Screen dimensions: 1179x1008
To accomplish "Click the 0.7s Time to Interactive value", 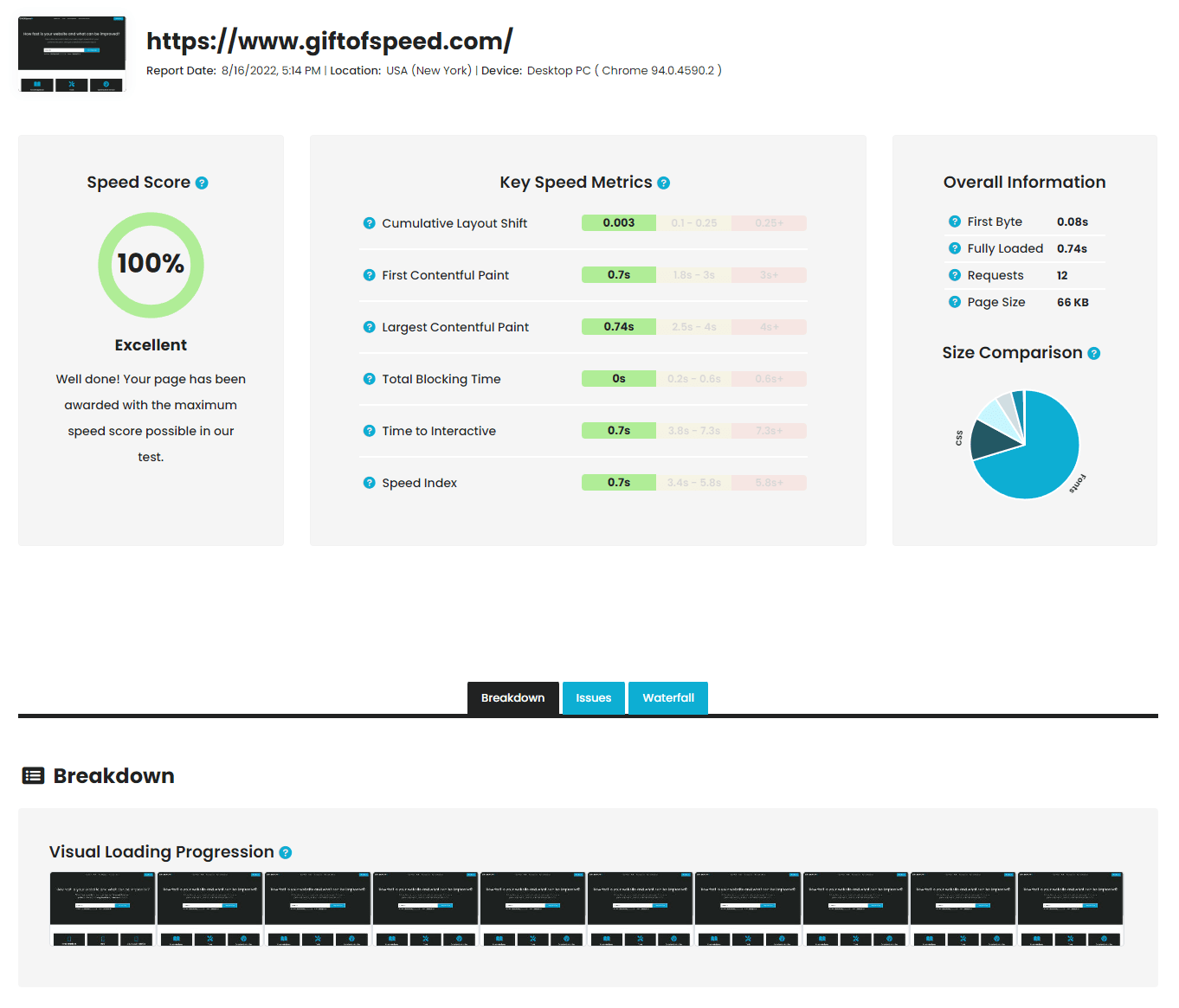I will (619, 431).
